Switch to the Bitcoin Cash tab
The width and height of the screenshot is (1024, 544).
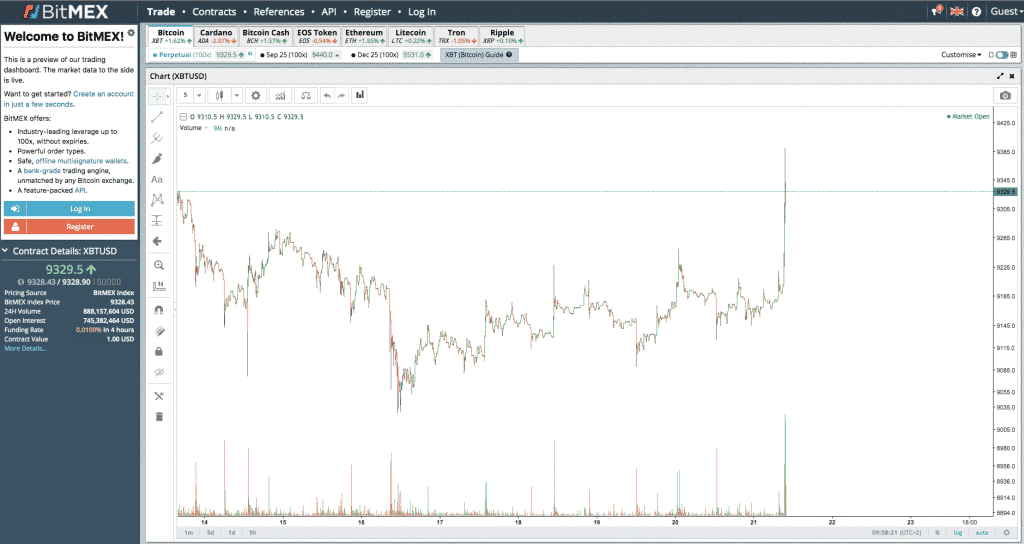tap(266, 36)
